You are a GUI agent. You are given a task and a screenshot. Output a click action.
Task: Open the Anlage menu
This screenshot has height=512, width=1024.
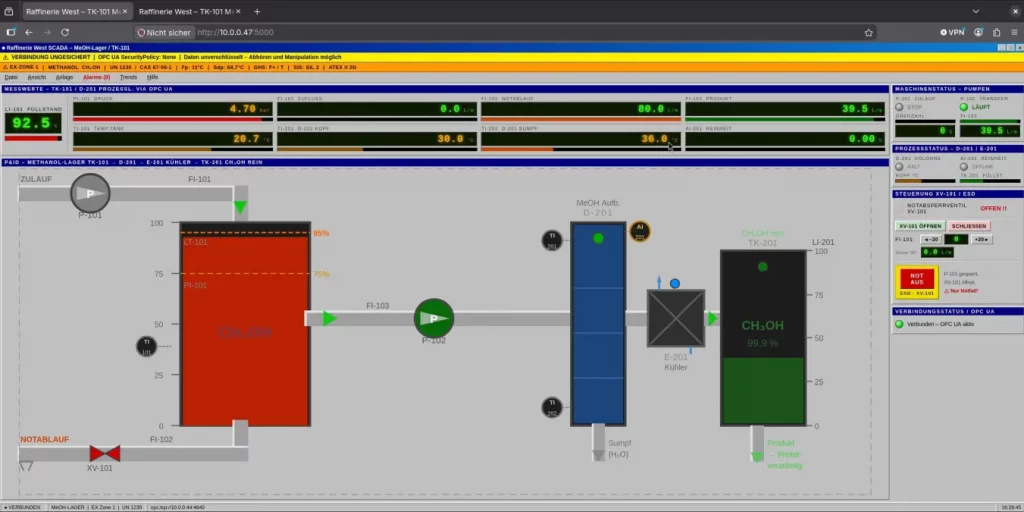(64, 77)
